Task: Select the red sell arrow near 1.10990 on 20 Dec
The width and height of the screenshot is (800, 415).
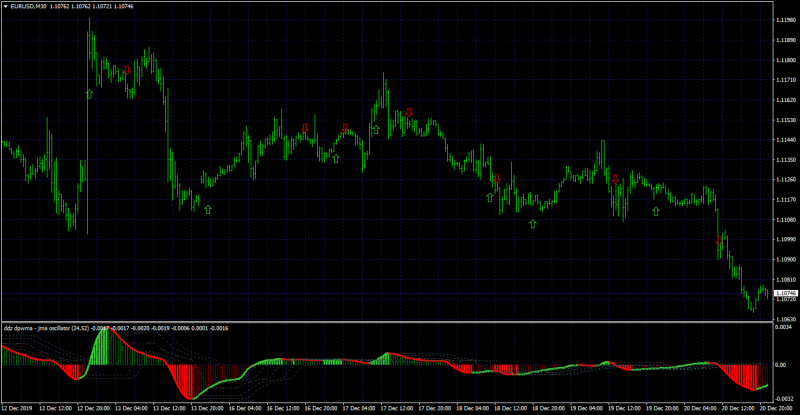Action: click(x=720, y=241)
